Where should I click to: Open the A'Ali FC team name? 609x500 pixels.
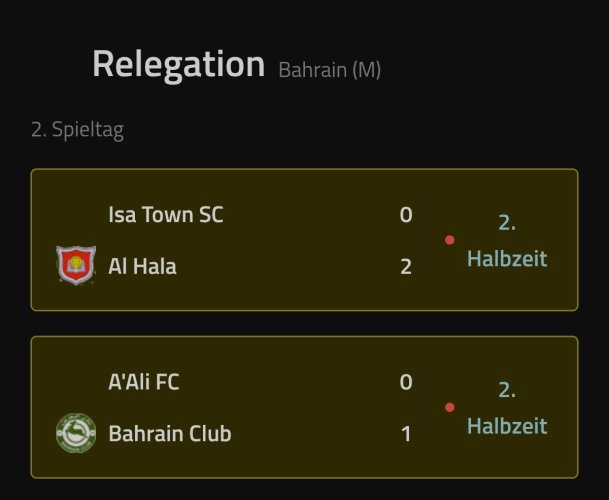click(x=144, y=382)
